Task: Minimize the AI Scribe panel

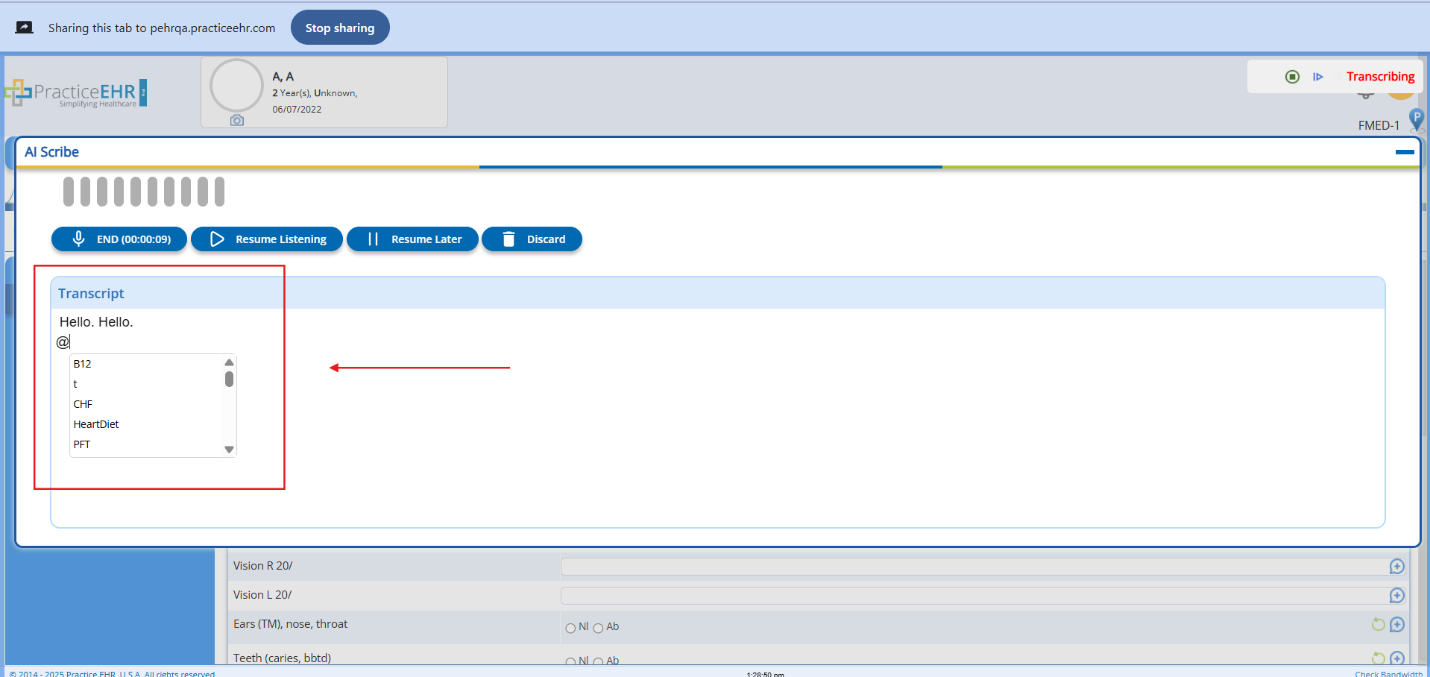Action: pyautogui.click(x=1404, y=152)
